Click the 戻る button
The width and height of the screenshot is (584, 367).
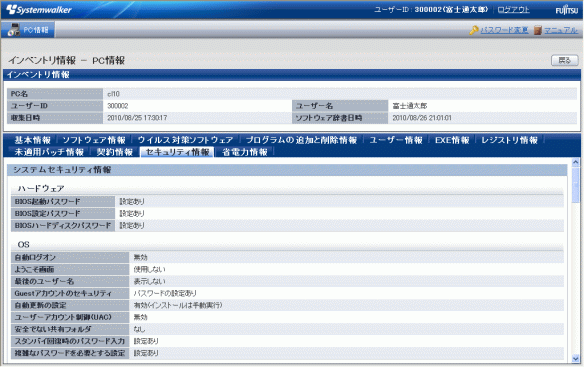[564, 60]
